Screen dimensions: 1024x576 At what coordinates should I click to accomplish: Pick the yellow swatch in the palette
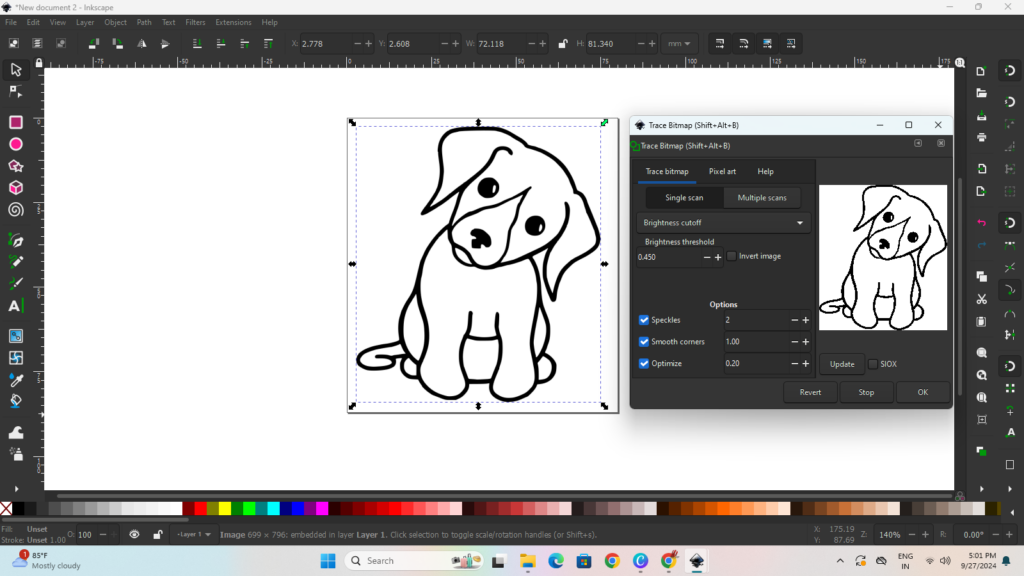(x=223, y=509)
